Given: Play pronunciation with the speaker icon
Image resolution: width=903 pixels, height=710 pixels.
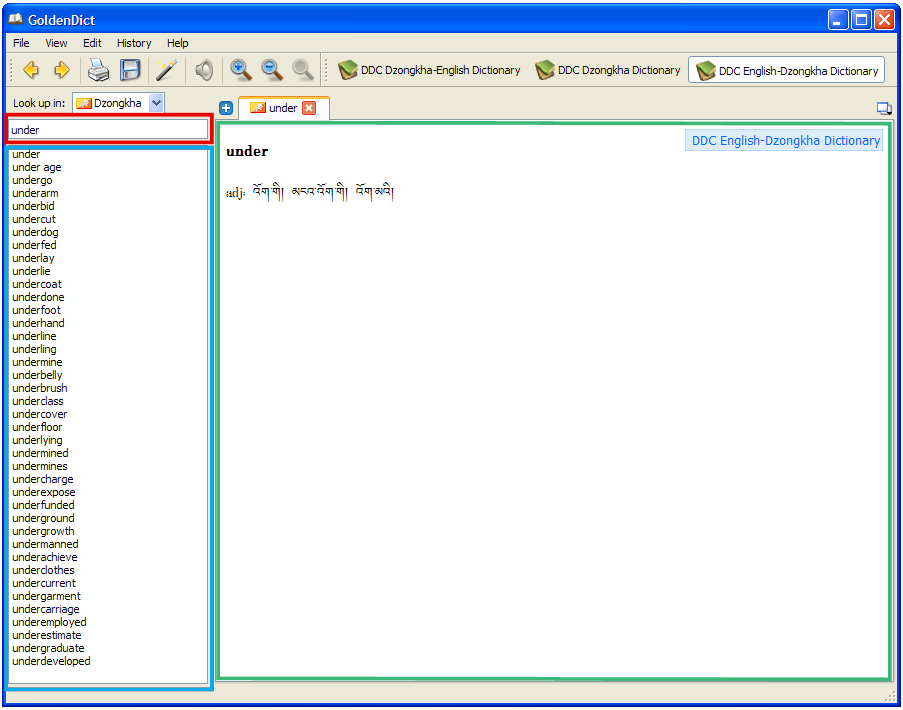Looking at the screenshot, I should coord(204,70).
